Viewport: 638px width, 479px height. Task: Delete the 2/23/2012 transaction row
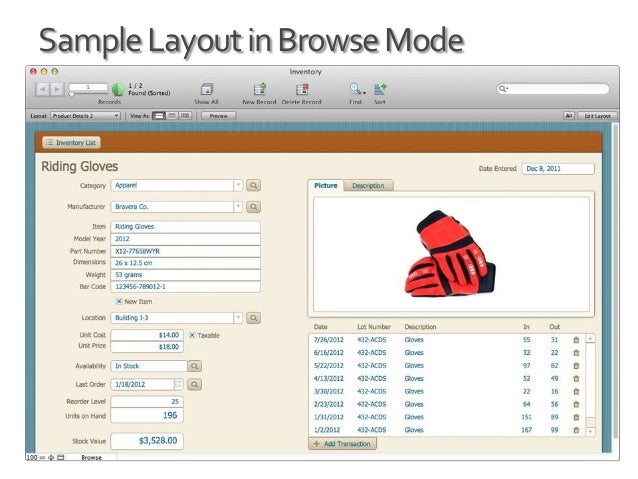click(576, 405)
